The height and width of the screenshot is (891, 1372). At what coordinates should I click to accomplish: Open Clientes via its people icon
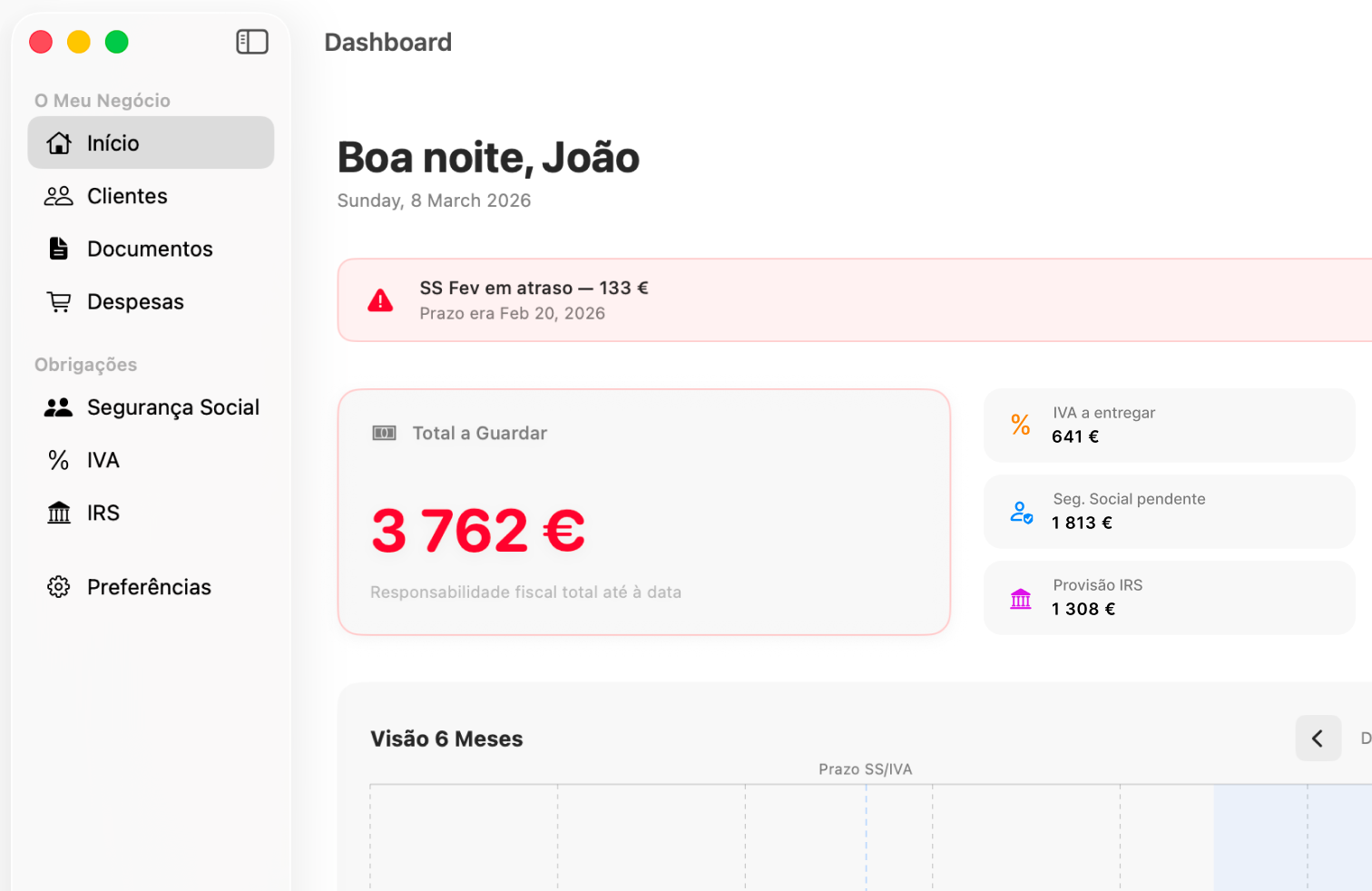click(x=58, y=195)
